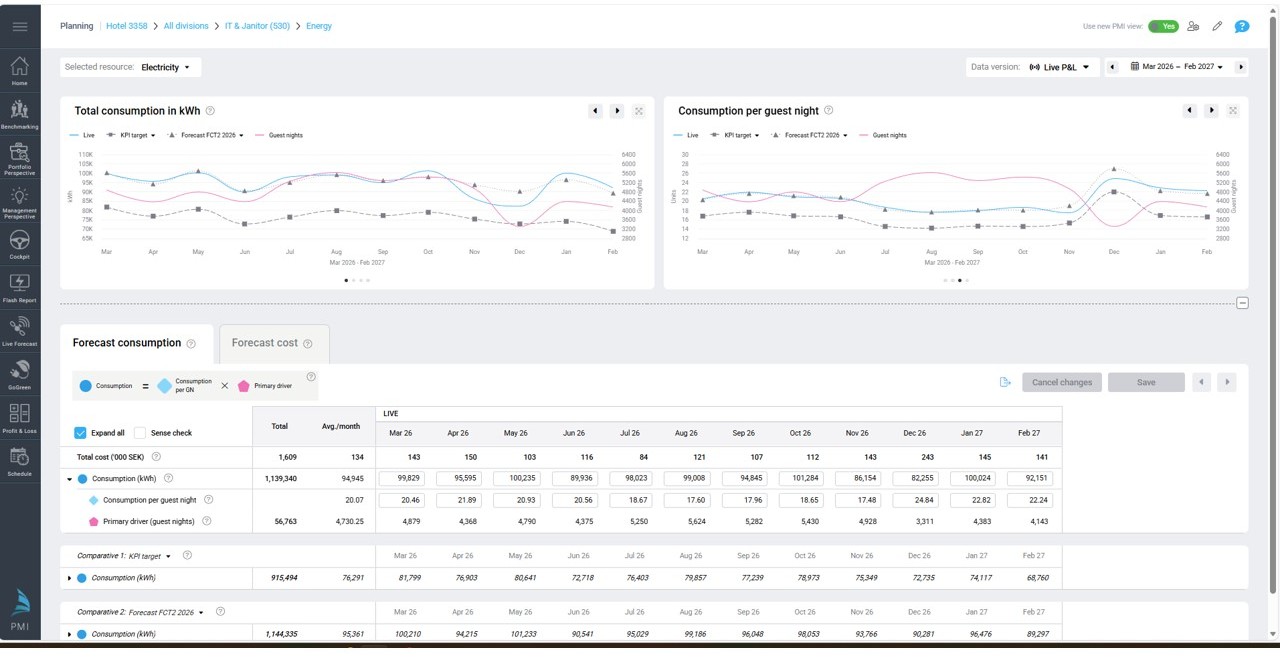
Task: Click the All divisions breadcrumb link
Action: pos(186,26)
